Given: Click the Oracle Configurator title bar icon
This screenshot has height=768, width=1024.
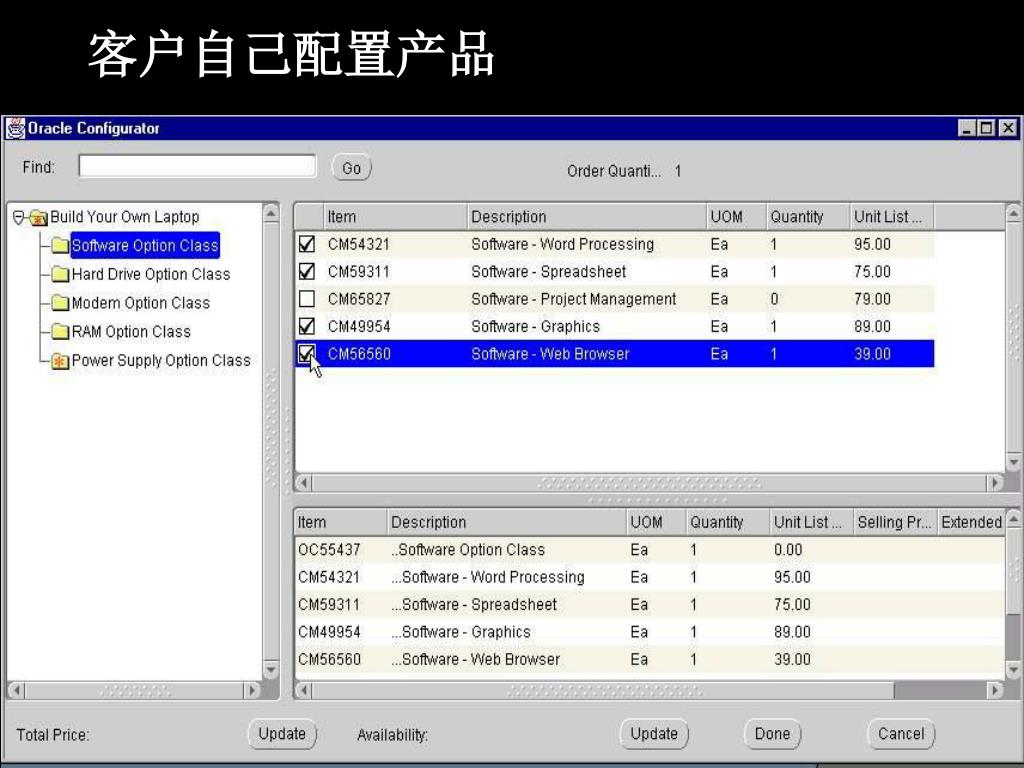Looking at the screenshot, I should point(15,128).
